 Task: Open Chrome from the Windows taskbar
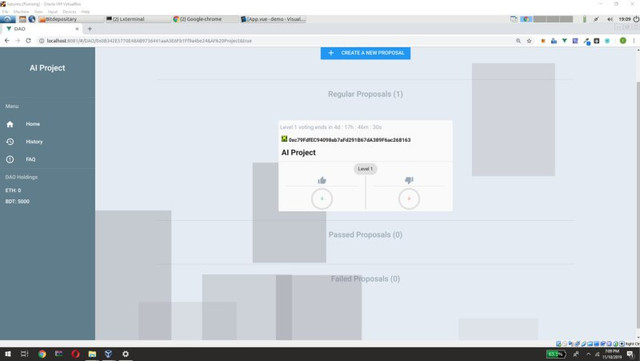[42, 354]
